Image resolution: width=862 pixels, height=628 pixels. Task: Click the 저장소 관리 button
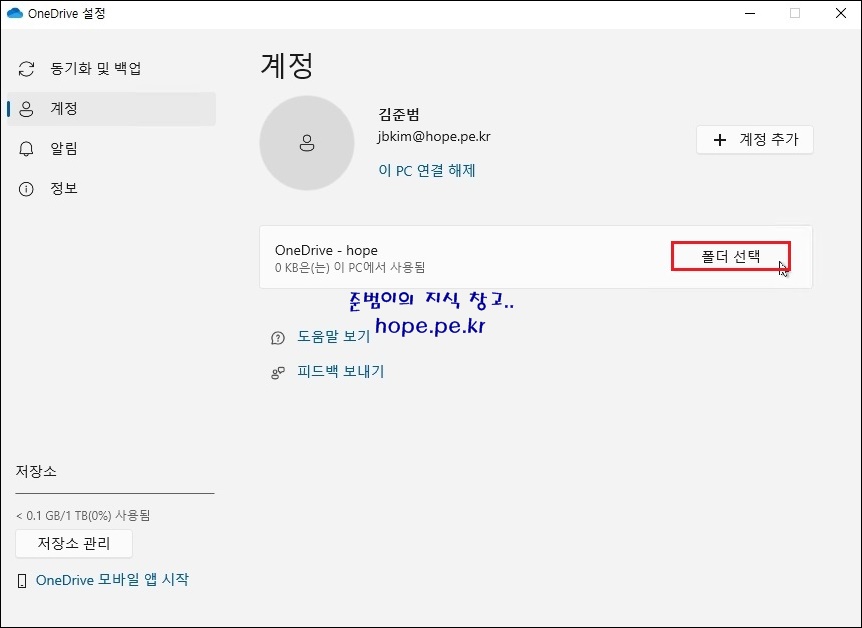[x=74, y=543]
